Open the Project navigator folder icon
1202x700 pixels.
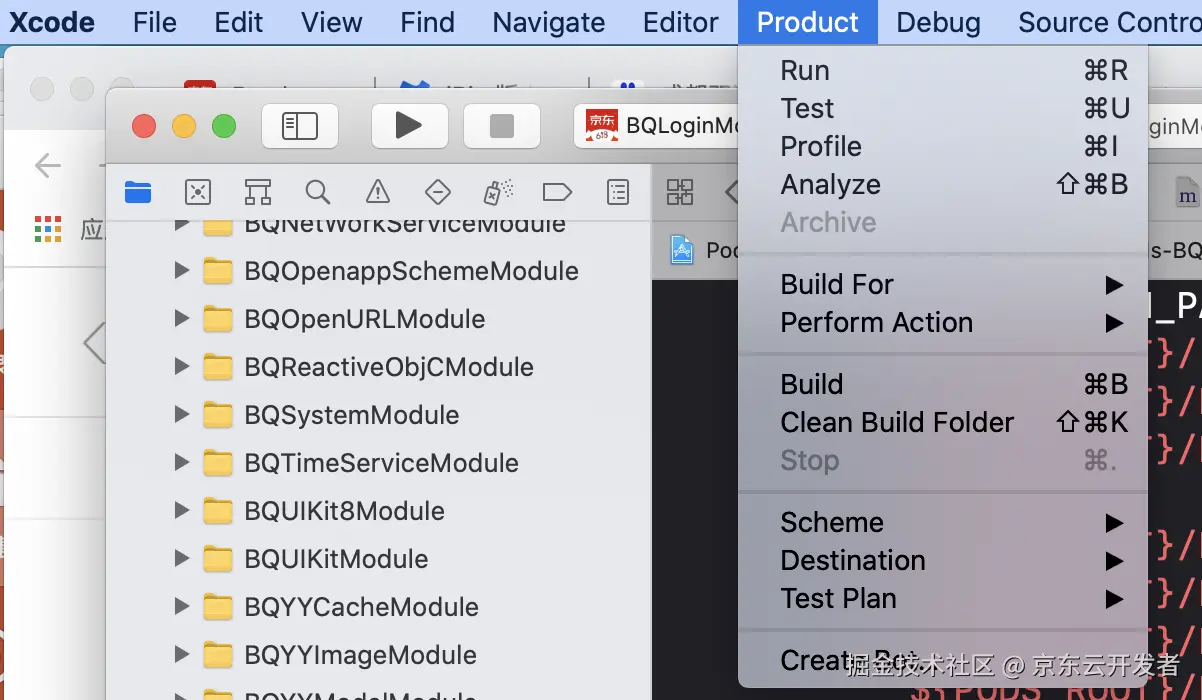138,192
